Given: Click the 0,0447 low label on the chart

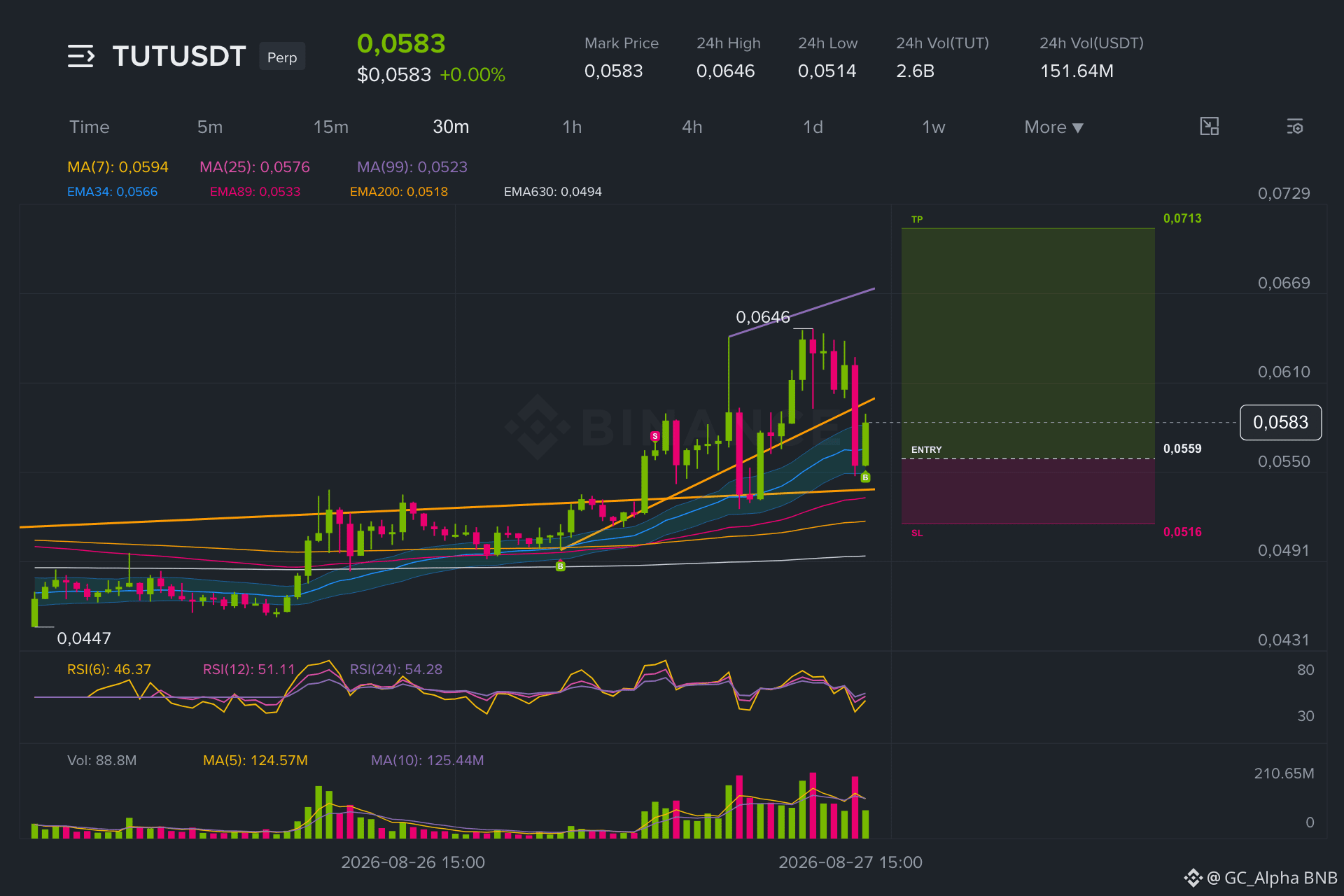Looking at the screenshot, I should click(84, 638).
